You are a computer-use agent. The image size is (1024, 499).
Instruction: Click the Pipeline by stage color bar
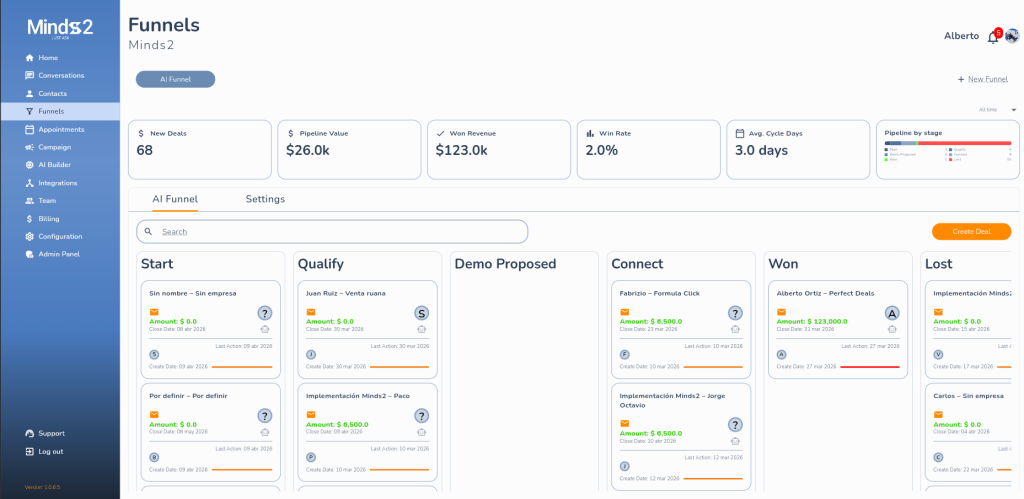point(947,143)
